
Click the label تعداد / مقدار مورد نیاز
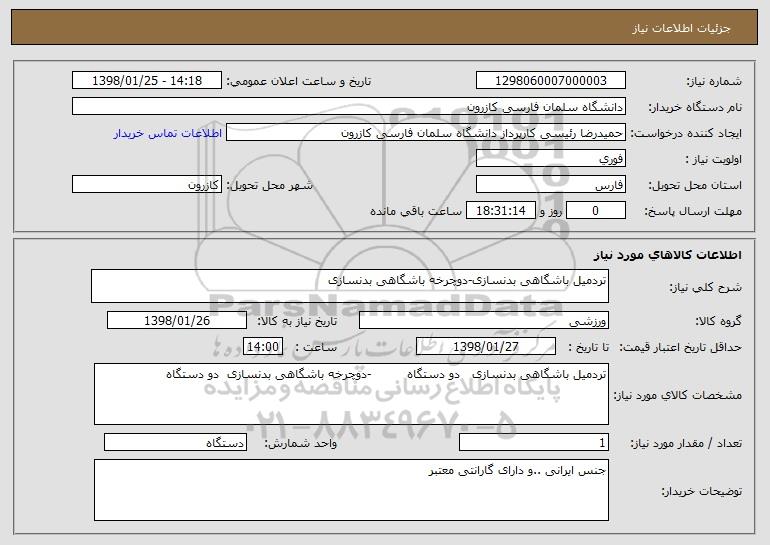point(686,443)
